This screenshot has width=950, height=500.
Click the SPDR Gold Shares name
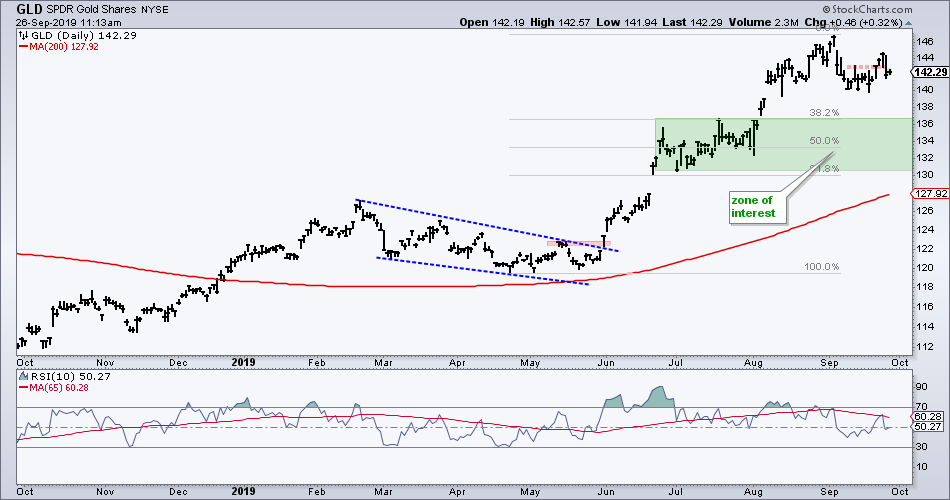pos(91,10)
